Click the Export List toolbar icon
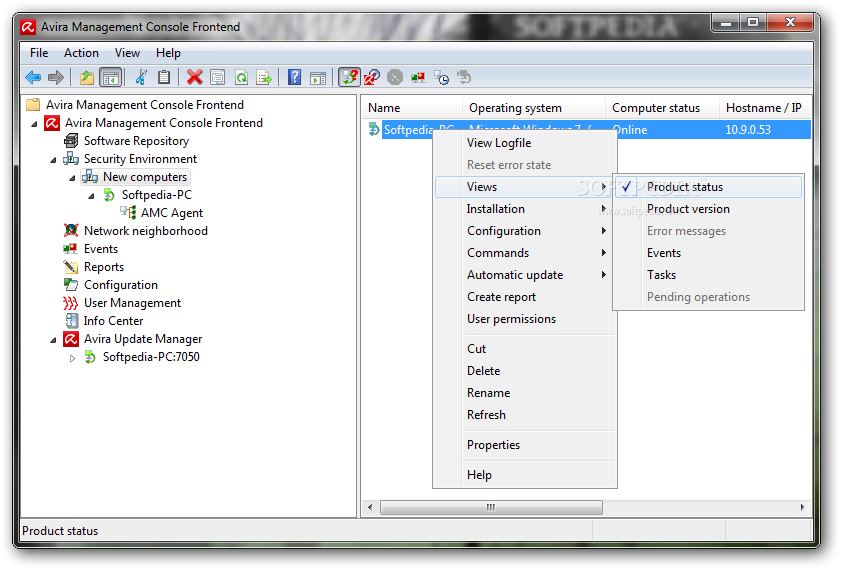The width and height of the screenshot is (841, 569). pyautogui.click(x=264, y=77)
